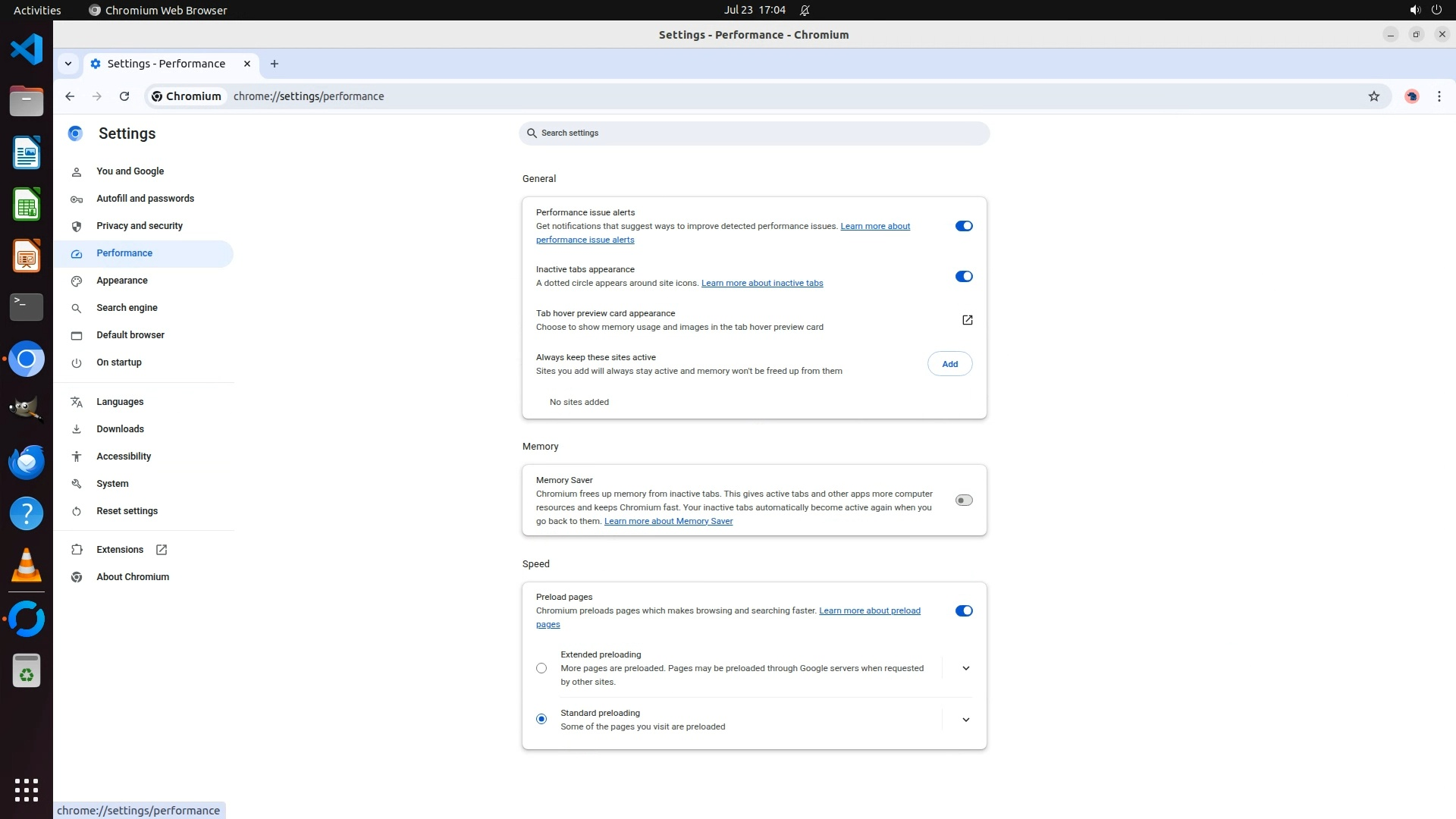Click the back navigation arrow

point(70,96)
